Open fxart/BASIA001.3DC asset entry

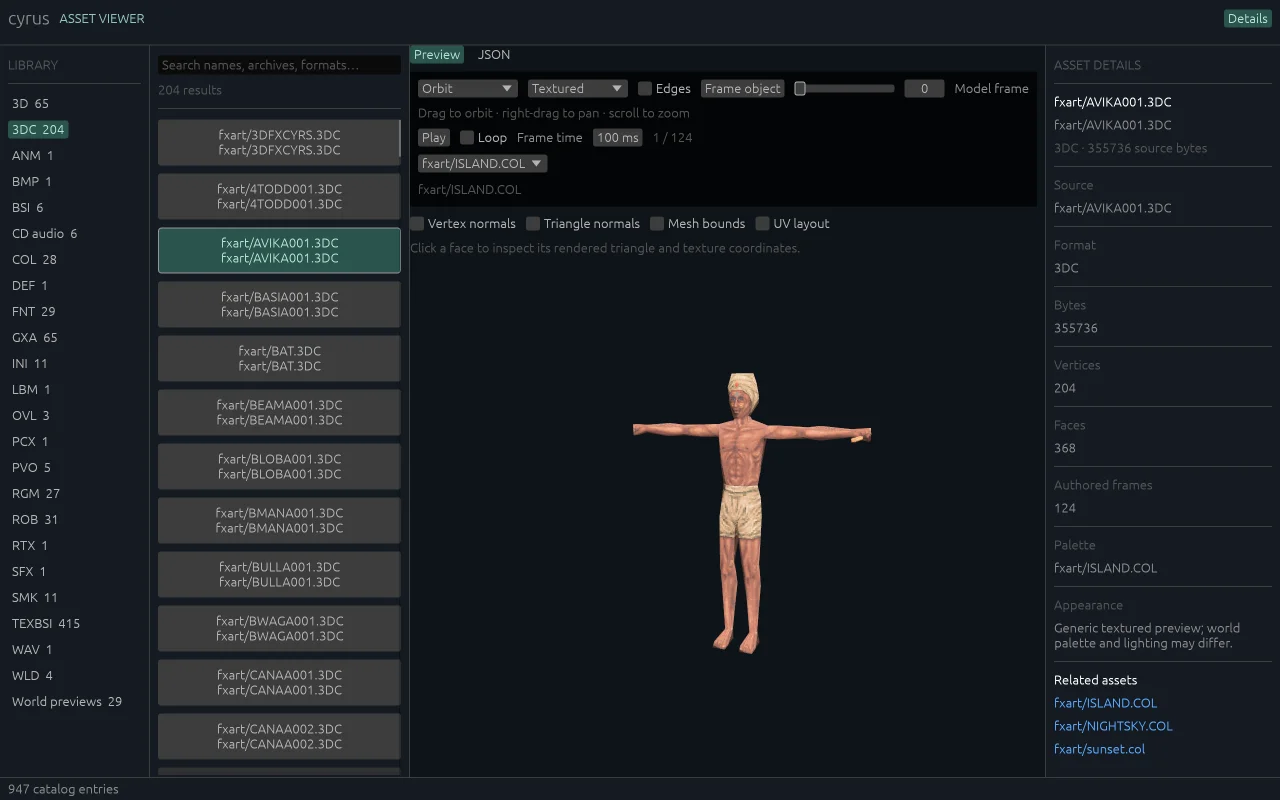pyautogui.click(x=279, y=304)
